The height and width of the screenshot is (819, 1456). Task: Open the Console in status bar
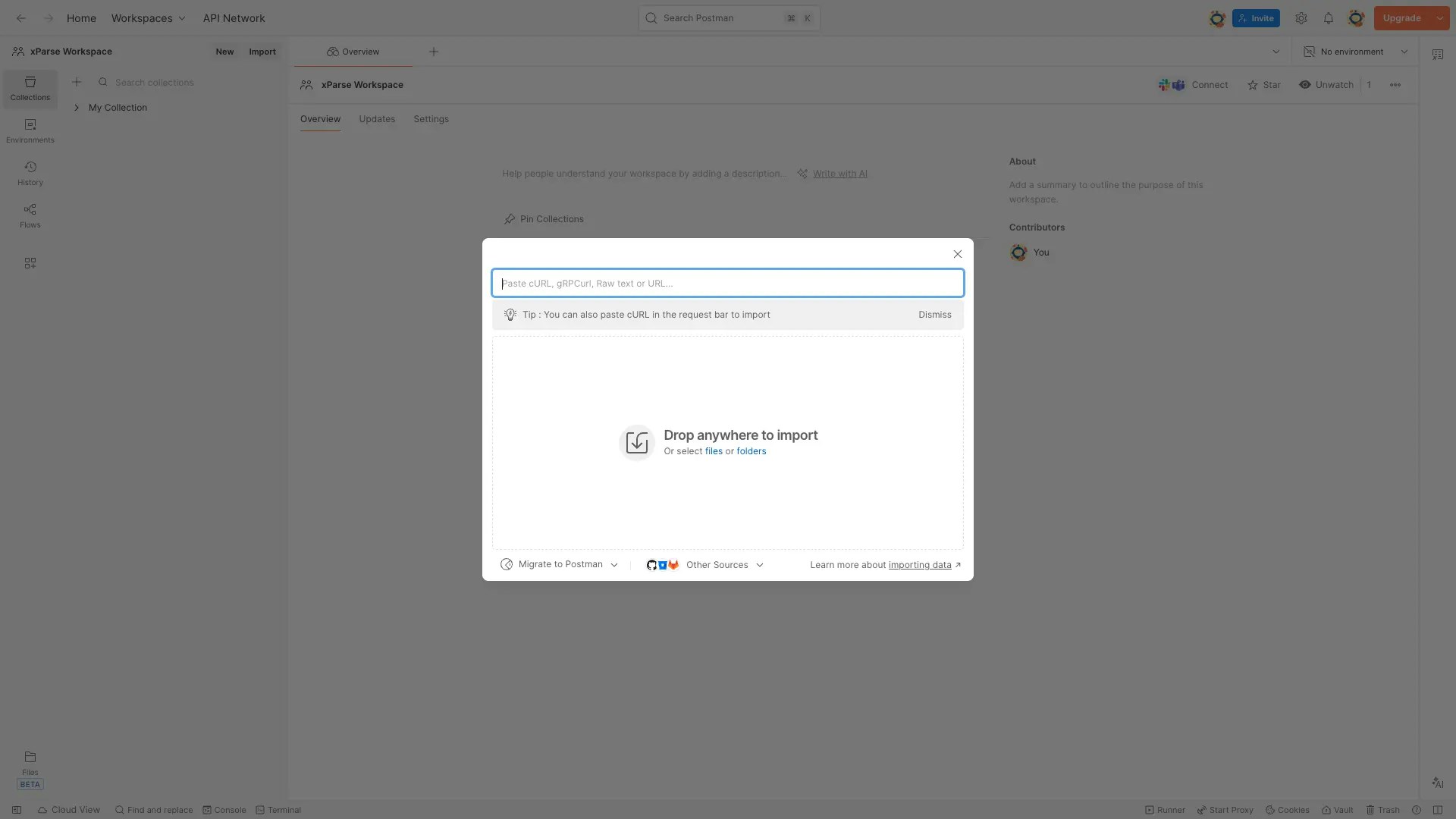coord(224,810)
